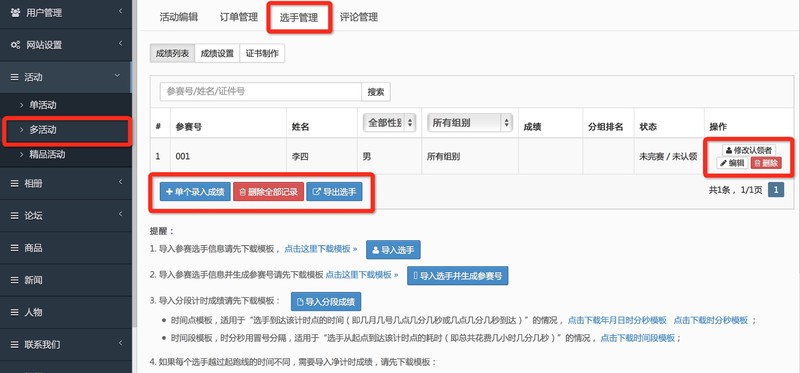Click the 人物 menu icon

click(x=15, y=312)
